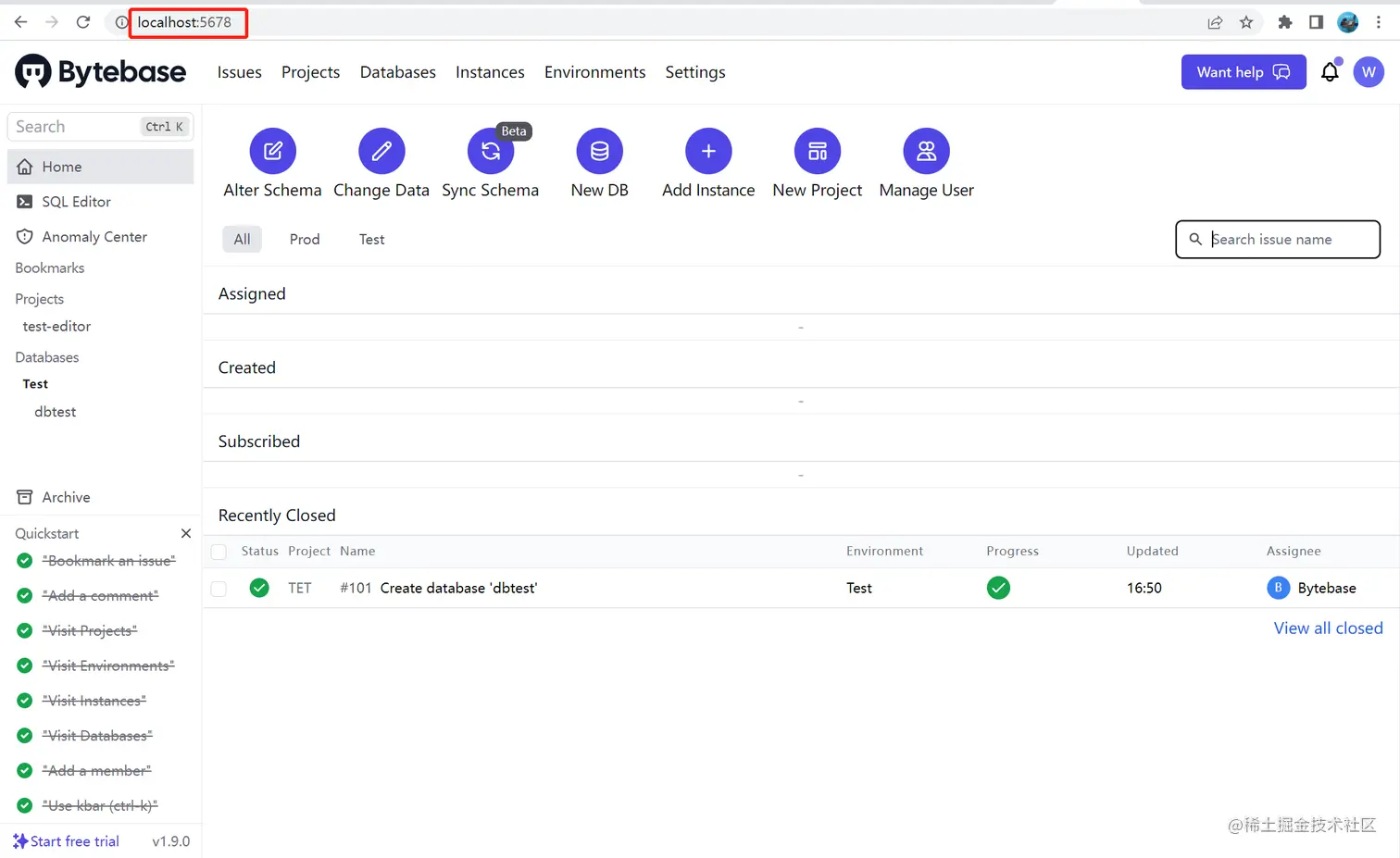Open the Settings menu item
Screen dimensions: 1400x858
[x=694, y=72]
